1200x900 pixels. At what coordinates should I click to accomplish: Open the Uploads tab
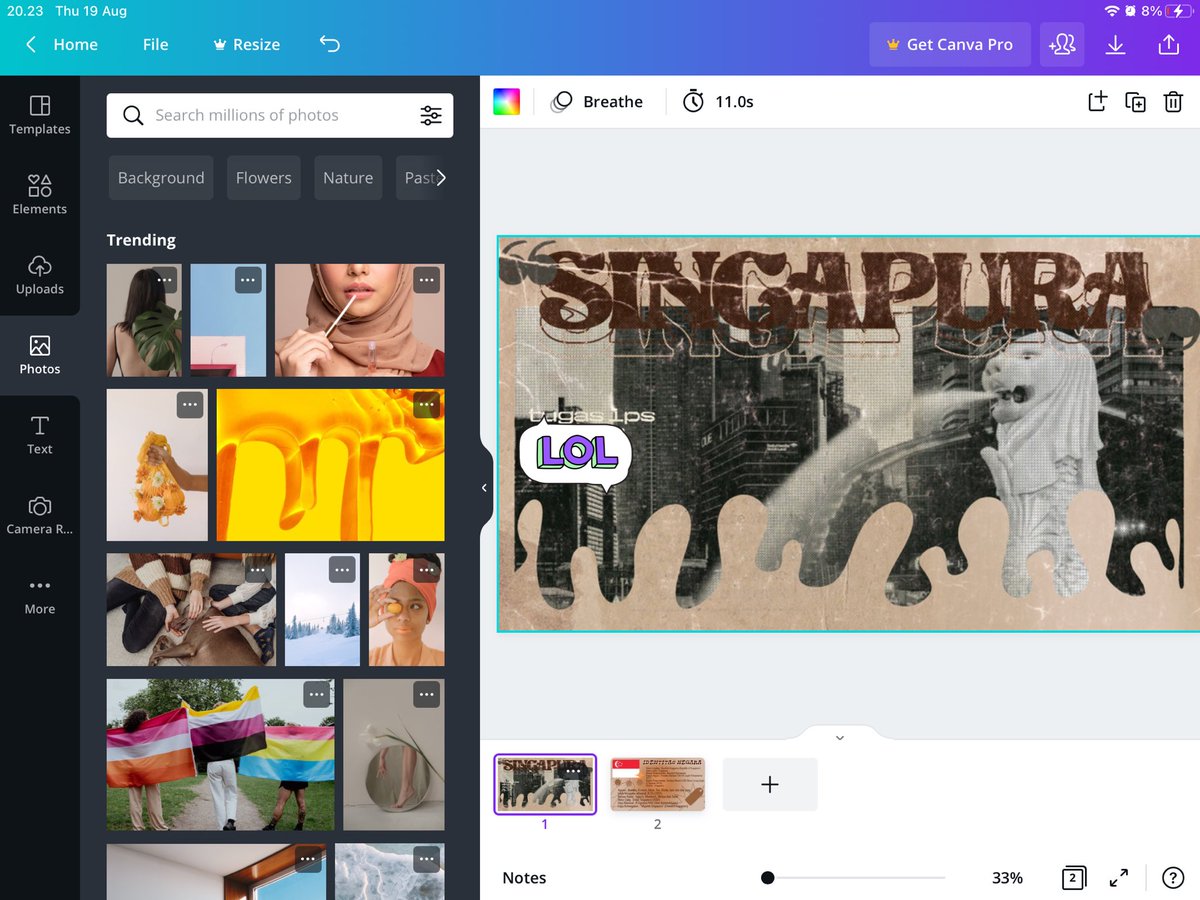[40, 275]
